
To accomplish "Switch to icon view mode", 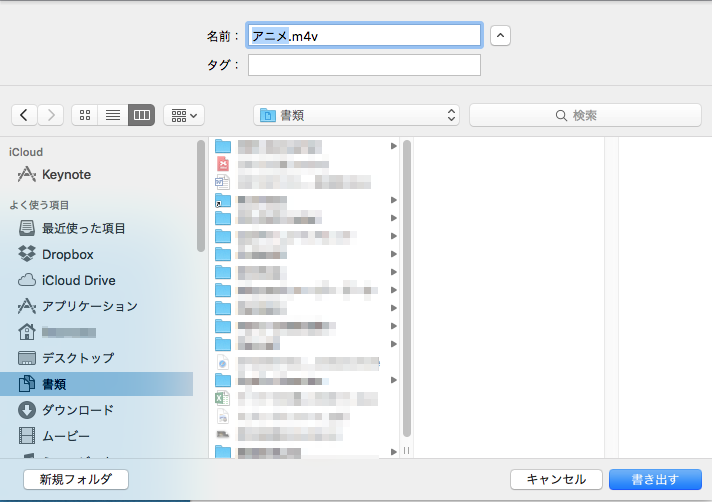I will pyautogui.click(x=85, y=115).
